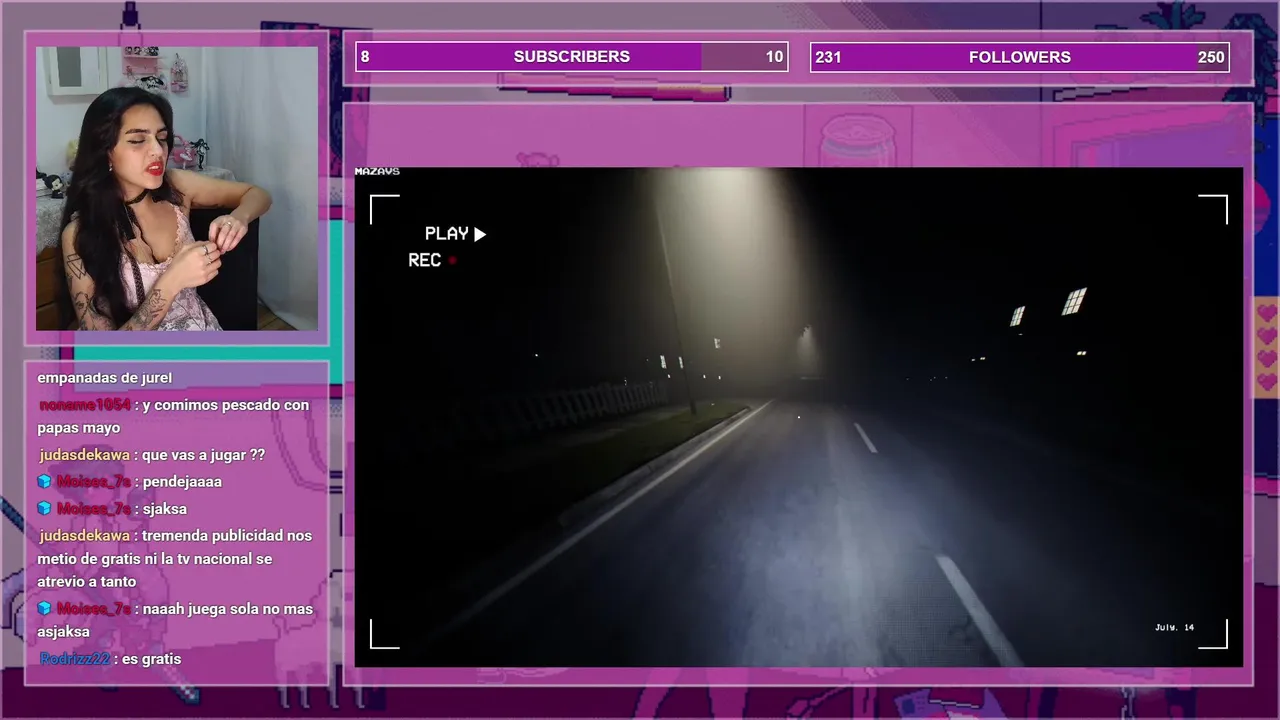Image resolution: width=1280 pixels, height=720 pixels.
Task: Click the subscriber goal number 10
Action: pos(774,57)
